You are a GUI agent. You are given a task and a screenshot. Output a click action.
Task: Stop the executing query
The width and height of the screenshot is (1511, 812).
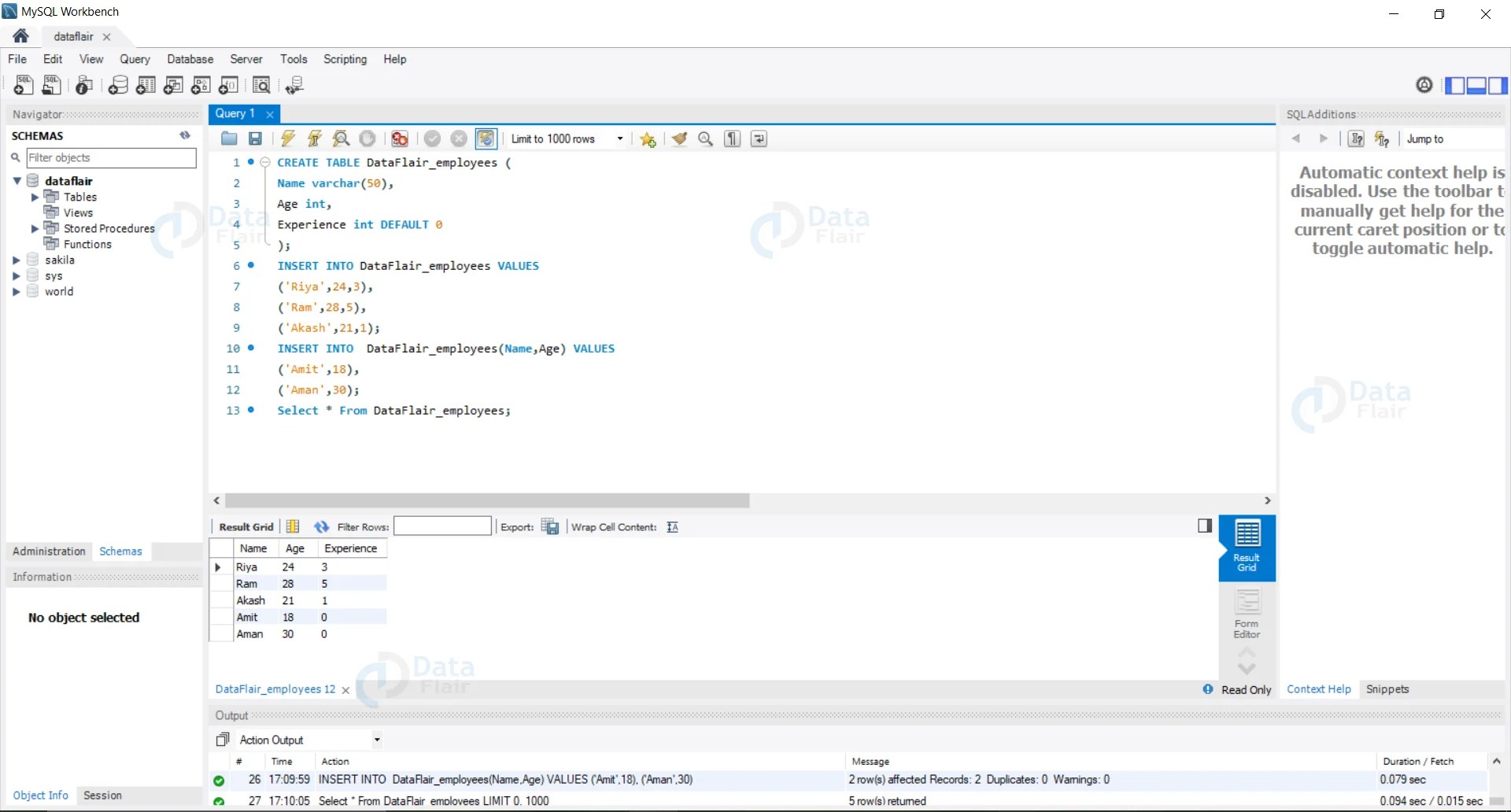pyautogui.click(x=368, y=138)
